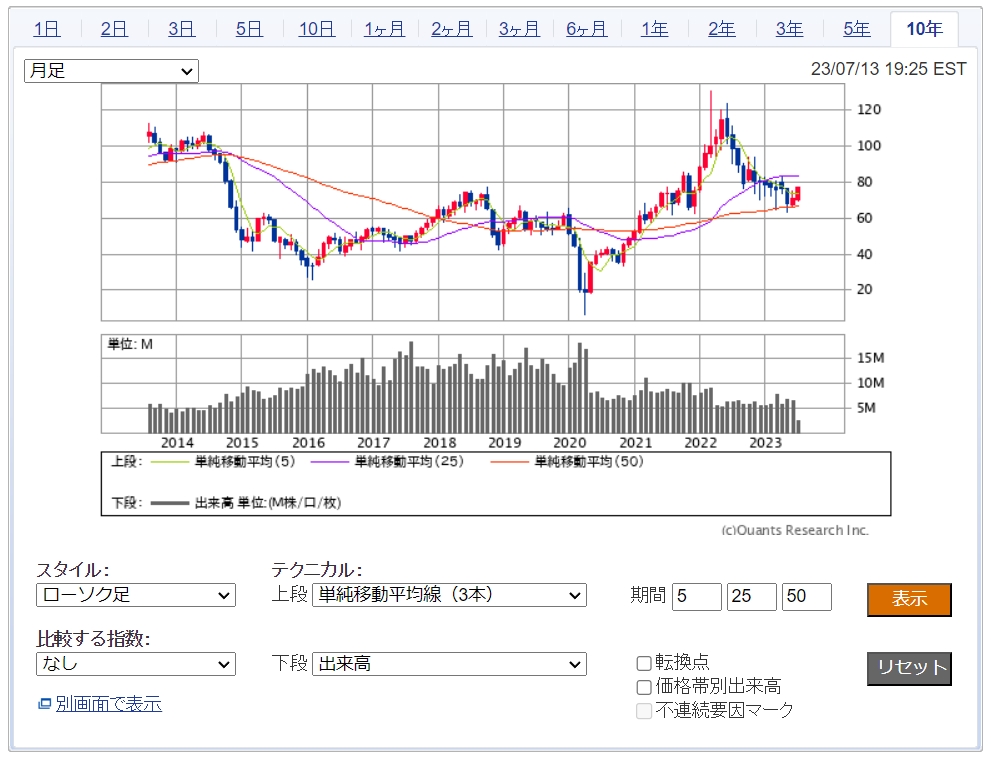Toggle the 不連続要因マーク checkbox

[x=643, y=711]
